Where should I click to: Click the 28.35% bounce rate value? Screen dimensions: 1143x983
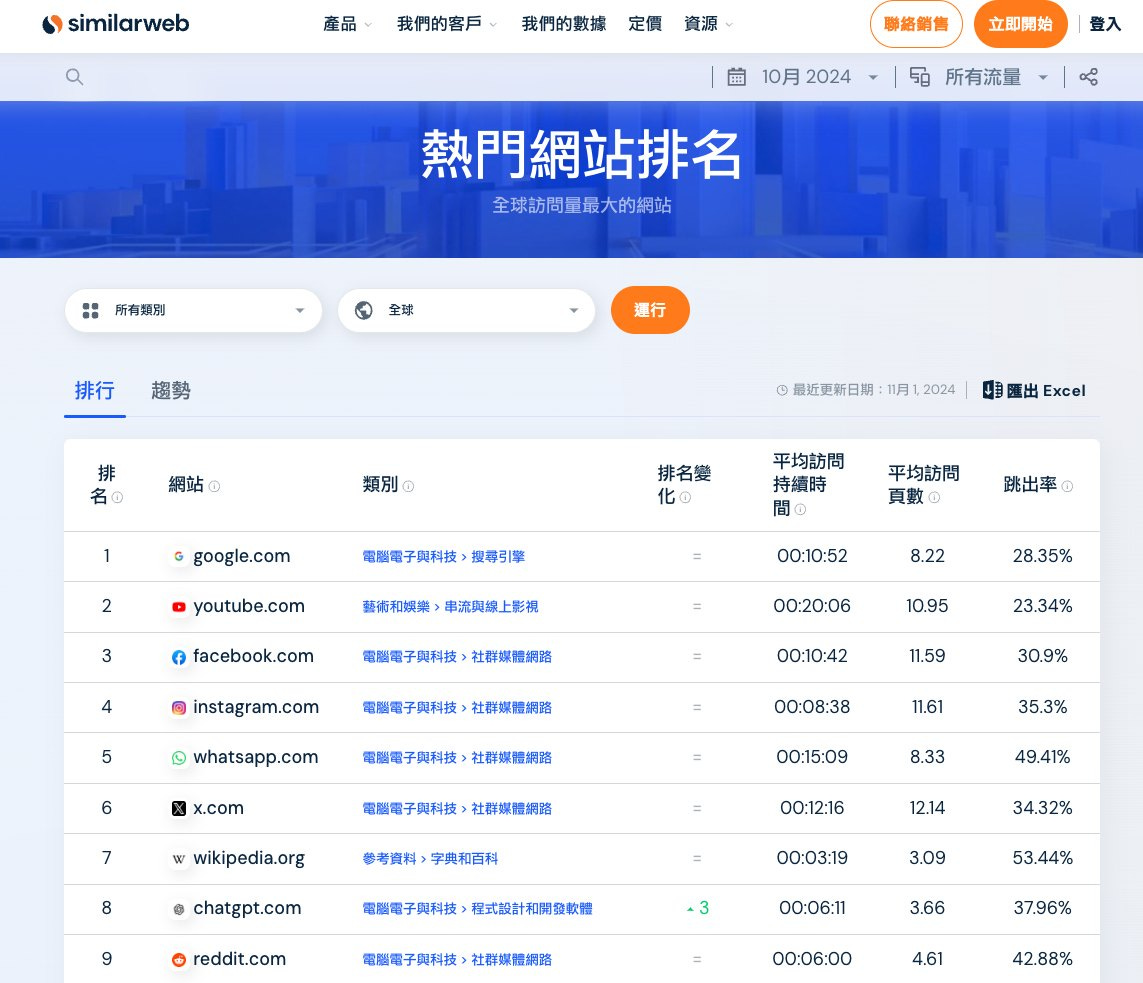(1042, 556)
